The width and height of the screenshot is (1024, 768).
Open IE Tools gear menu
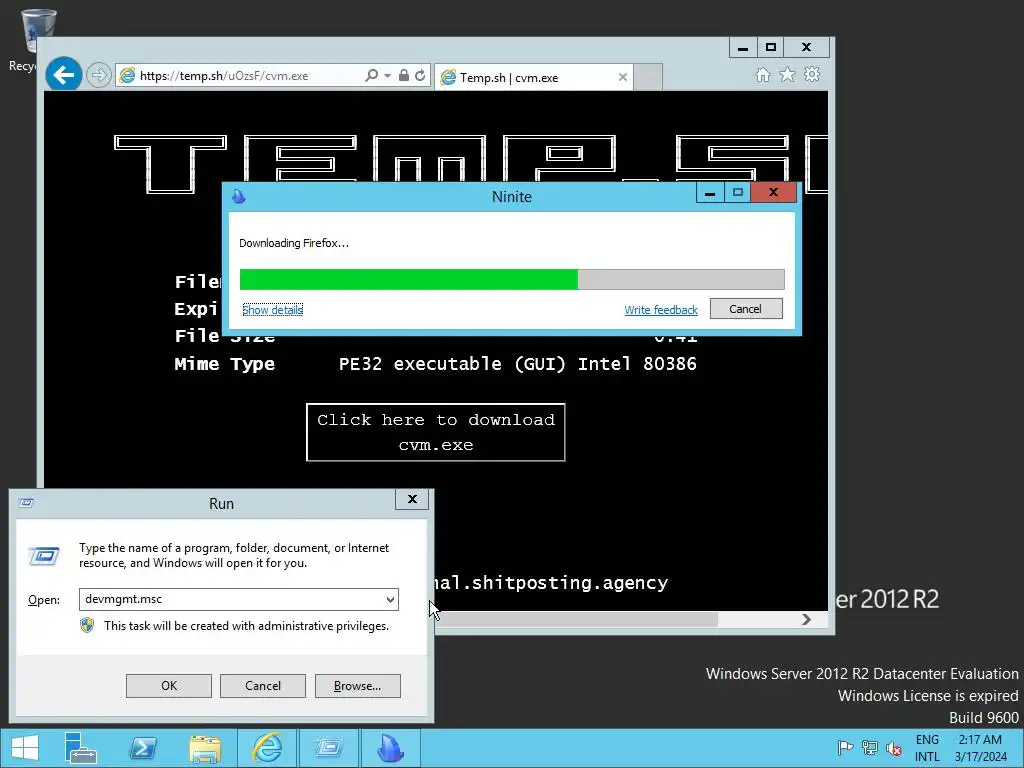pyautogui.click(x=812, y=74)
